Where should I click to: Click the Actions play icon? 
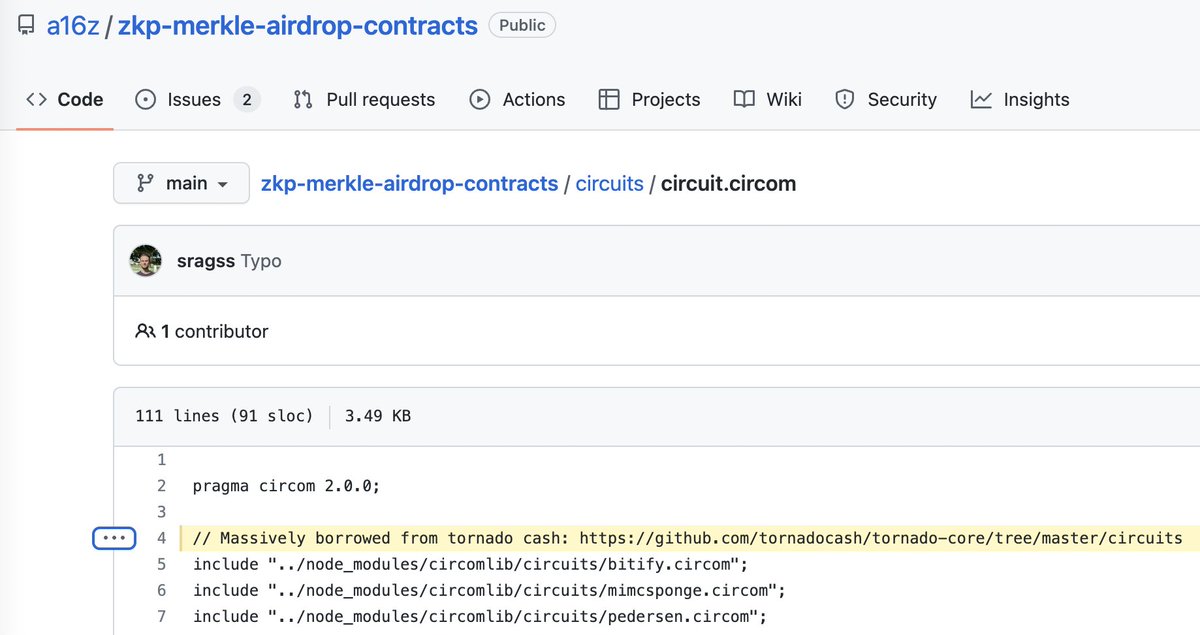tap(480, 99)
